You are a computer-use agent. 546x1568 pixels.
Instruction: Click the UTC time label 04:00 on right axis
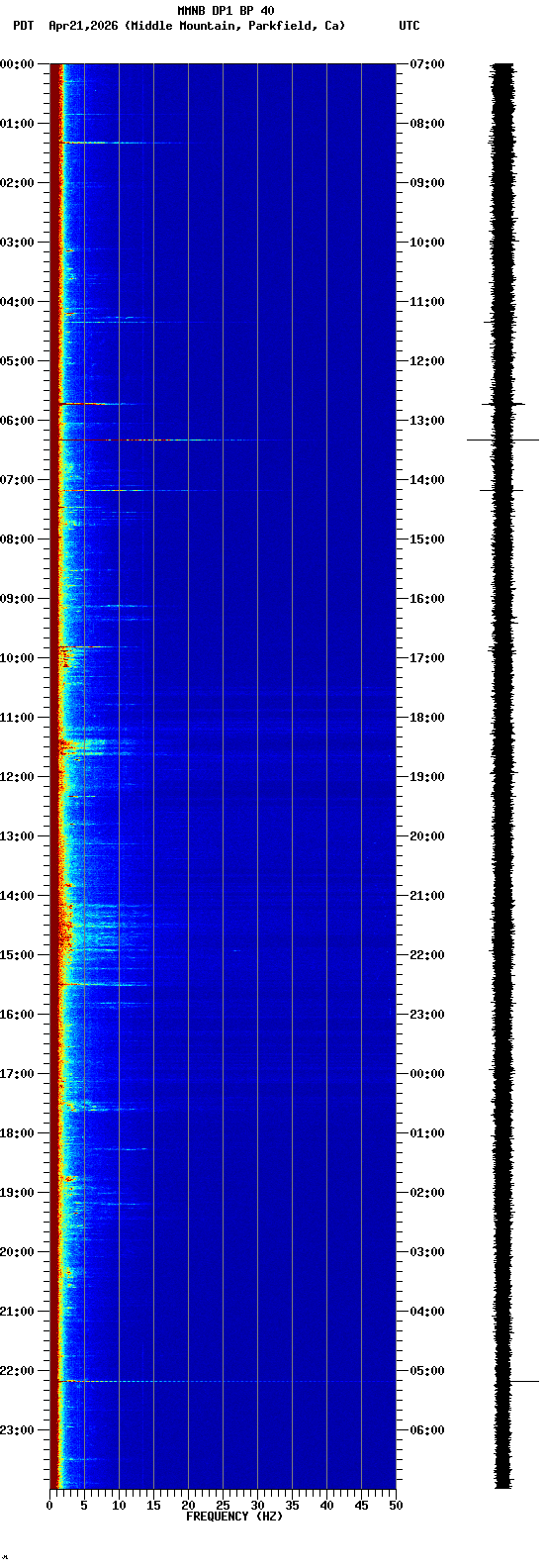click(427, 1312)
